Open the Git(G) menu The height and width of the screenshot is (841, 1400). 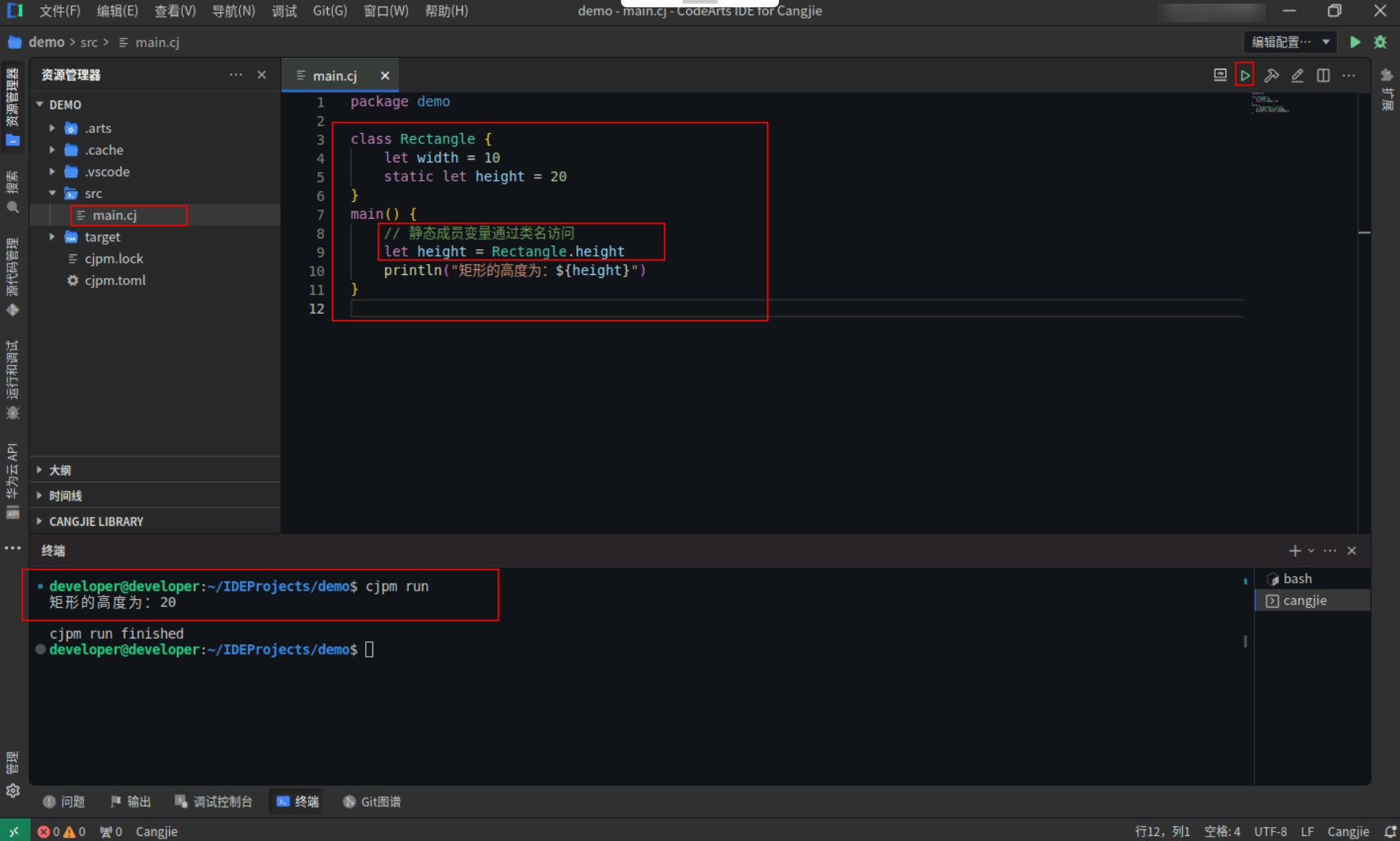pos(330,11)
